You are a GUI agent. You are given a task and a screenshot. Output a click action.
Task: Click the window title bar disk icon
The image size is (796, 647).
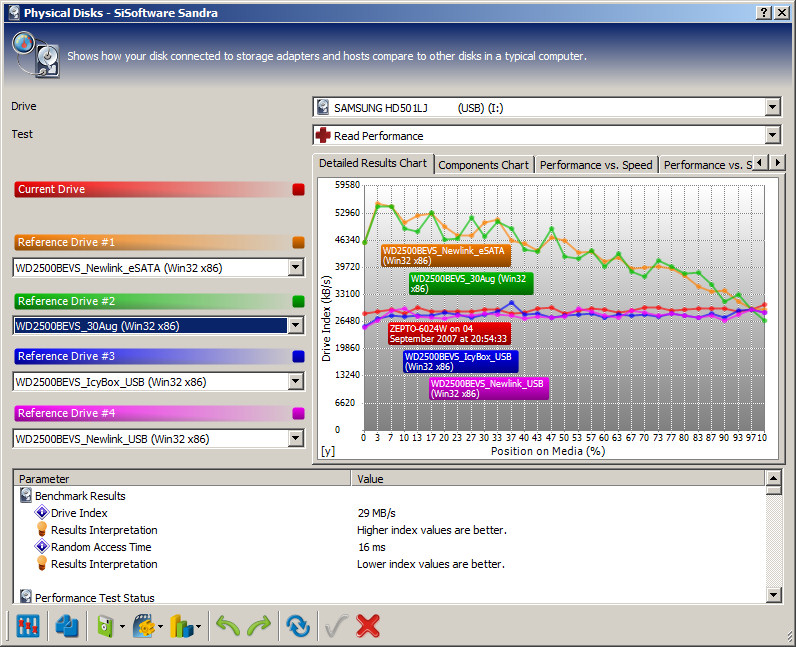coord(14,12)
